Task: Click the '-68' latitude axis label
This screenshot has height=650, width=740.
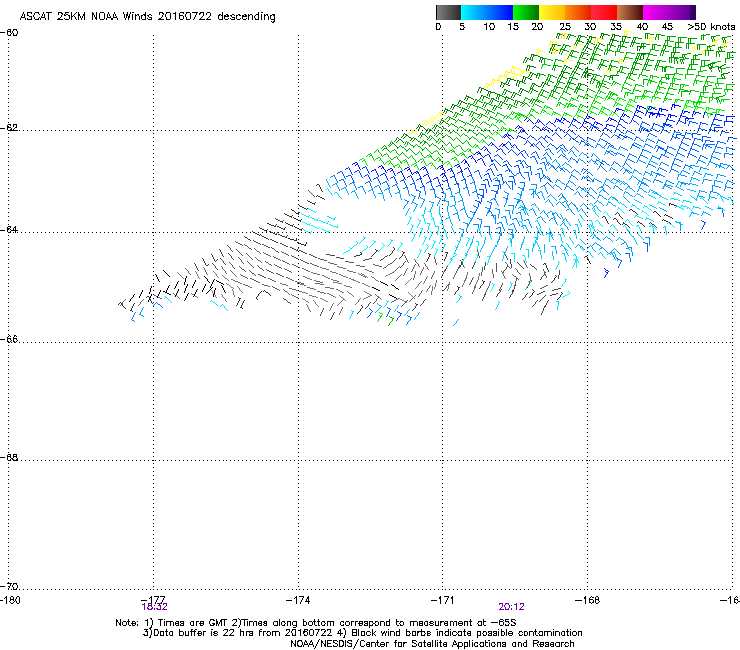Action: click(9, 457)
